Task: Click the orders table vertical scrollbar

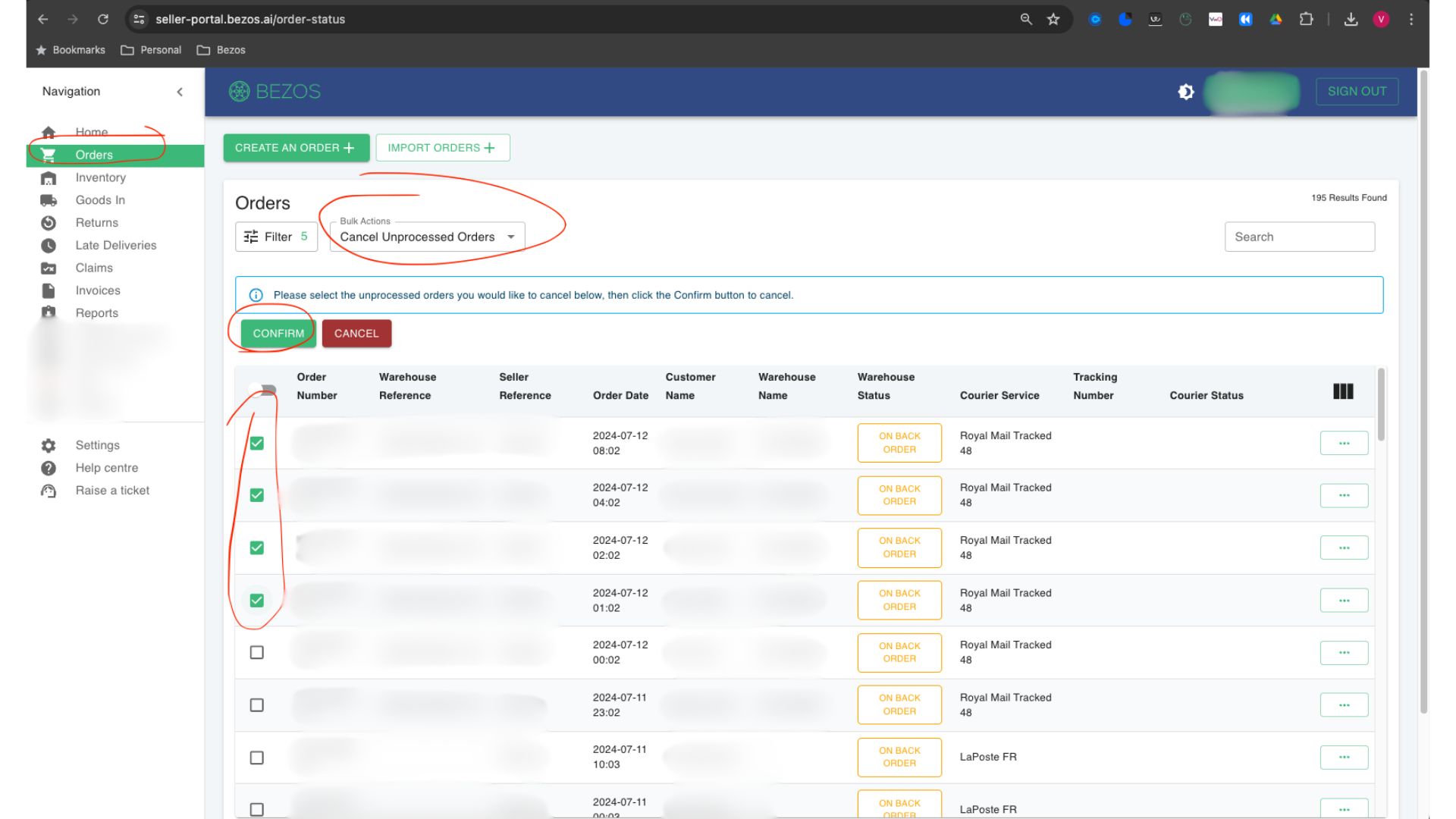Action: [x=1381, y=405]
